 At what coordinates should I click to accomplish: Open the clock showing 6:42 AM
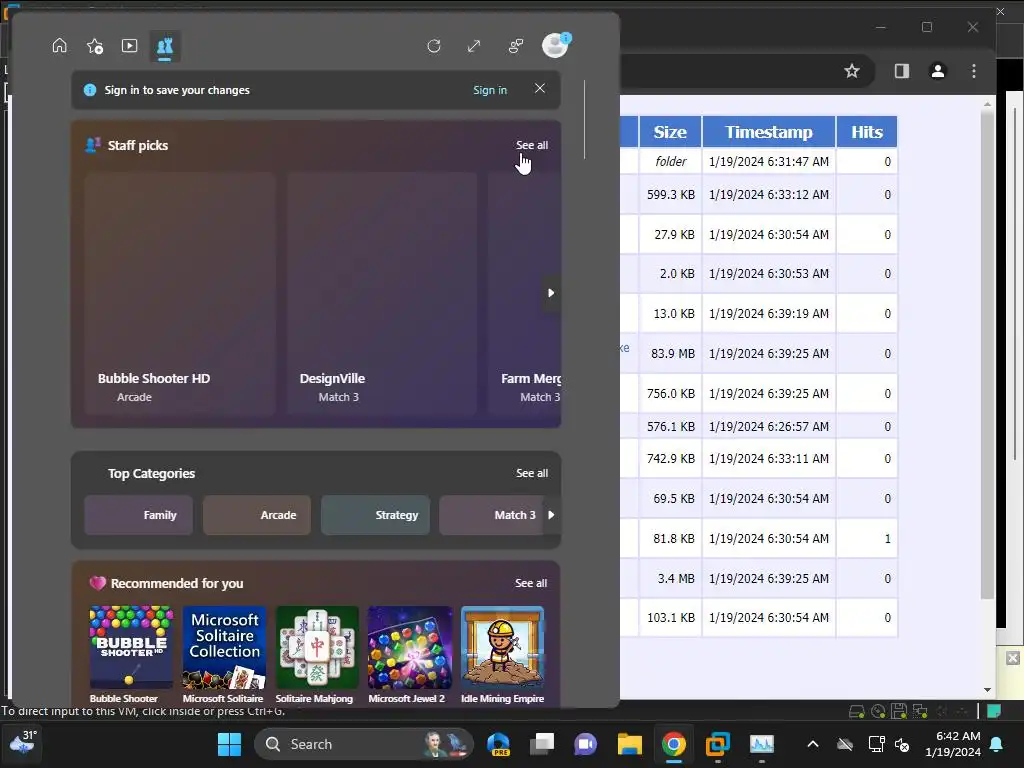coord(953,744)
